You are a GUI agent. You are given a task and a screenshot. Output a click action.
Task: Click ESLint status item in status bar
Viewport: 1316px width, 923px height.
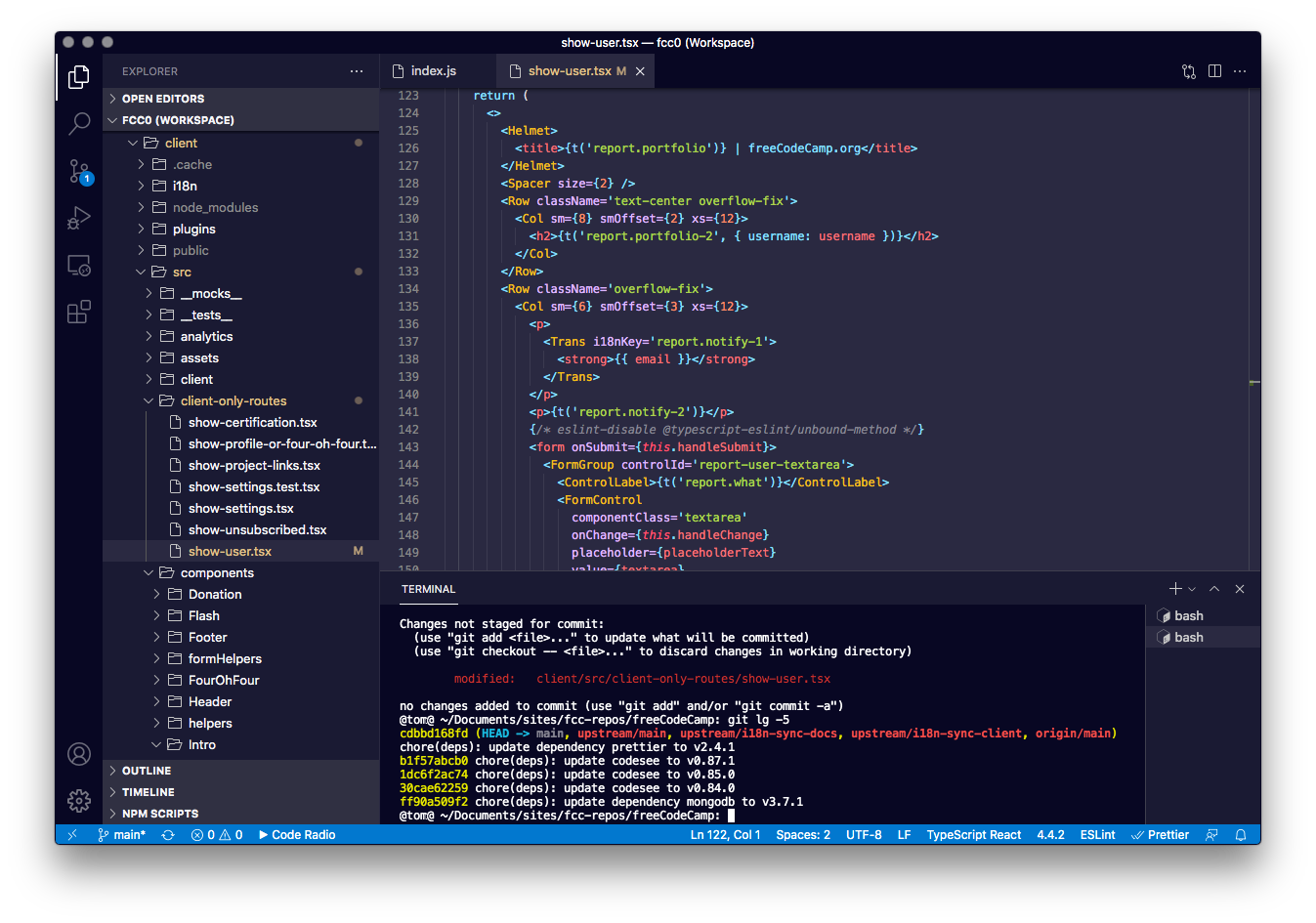(1096, 834)
